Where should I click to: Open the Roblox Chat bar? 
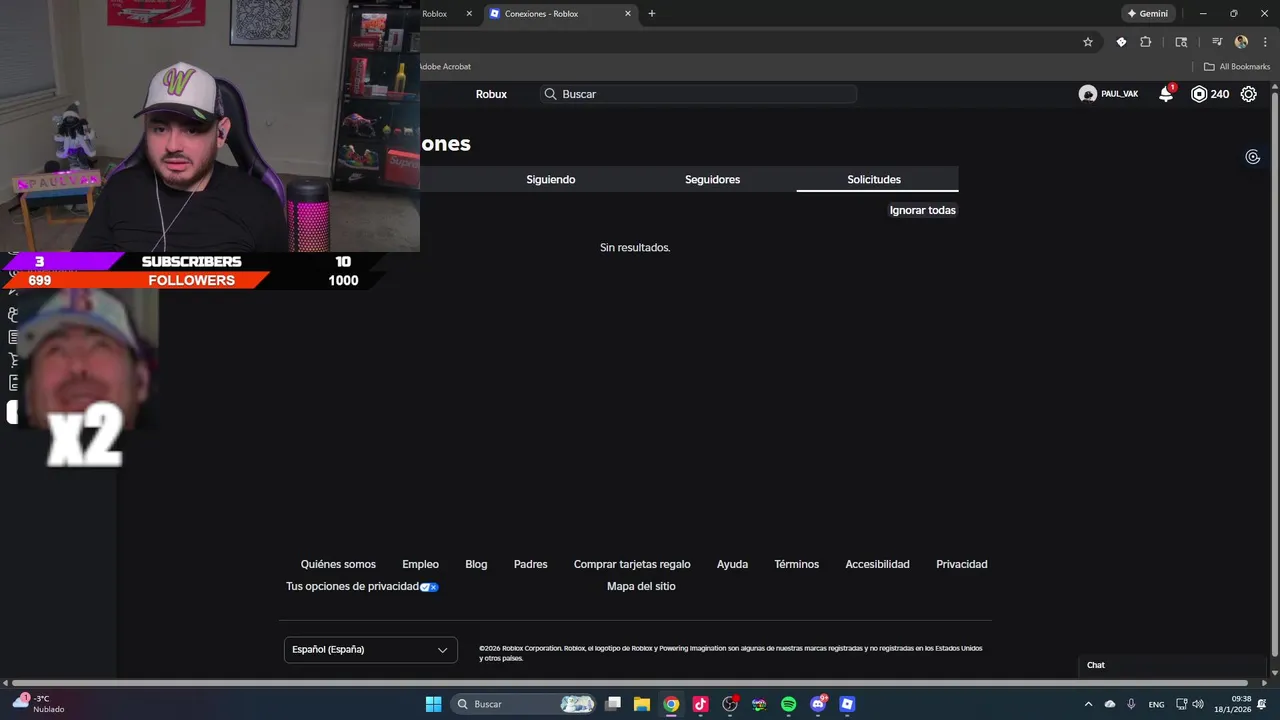pyautogui.click(x=1172, y=665)
